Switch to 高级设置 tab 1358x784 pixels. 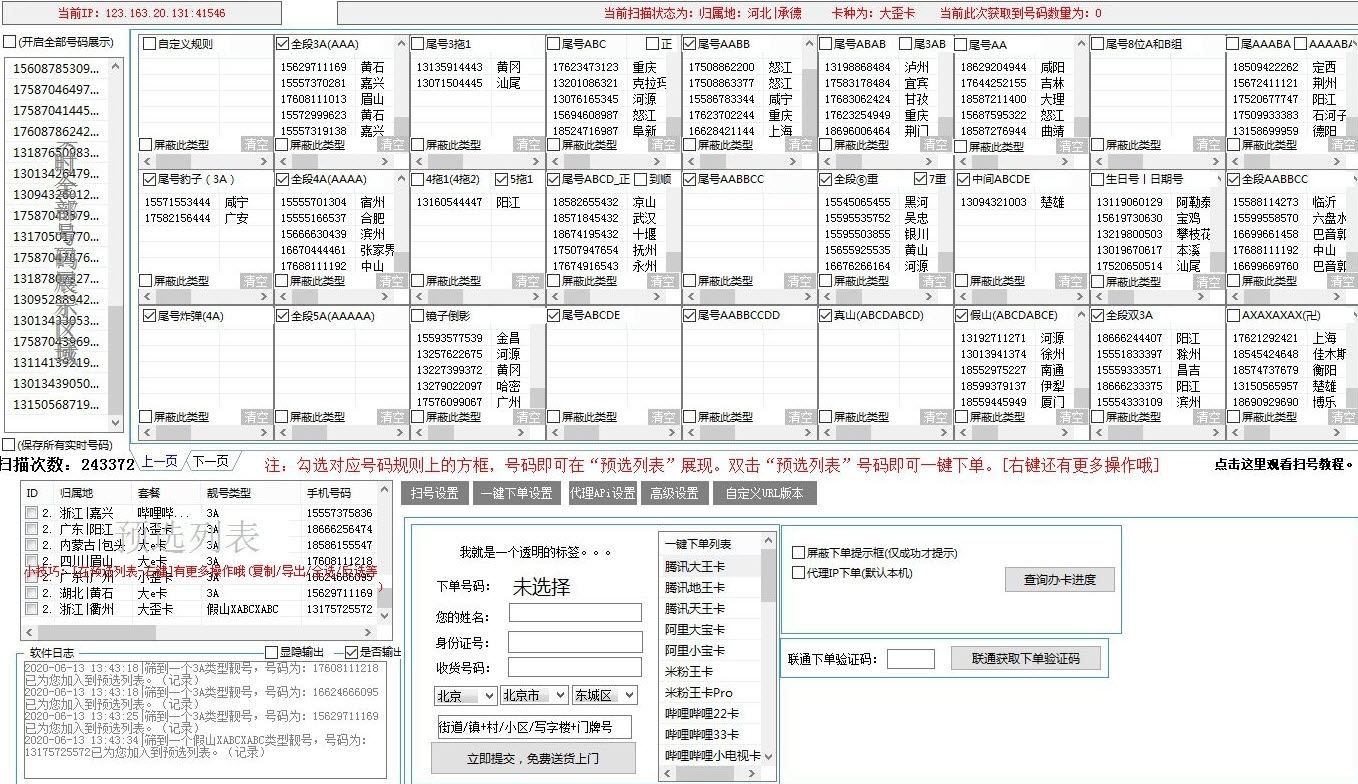[x=675, y=493]
